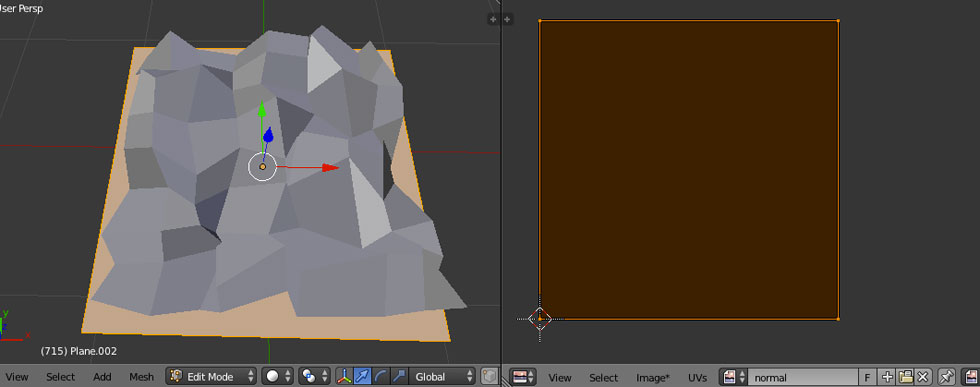Toggle the pin image icon
This screenshot has height=387, width=980.
tap(946, 377)
